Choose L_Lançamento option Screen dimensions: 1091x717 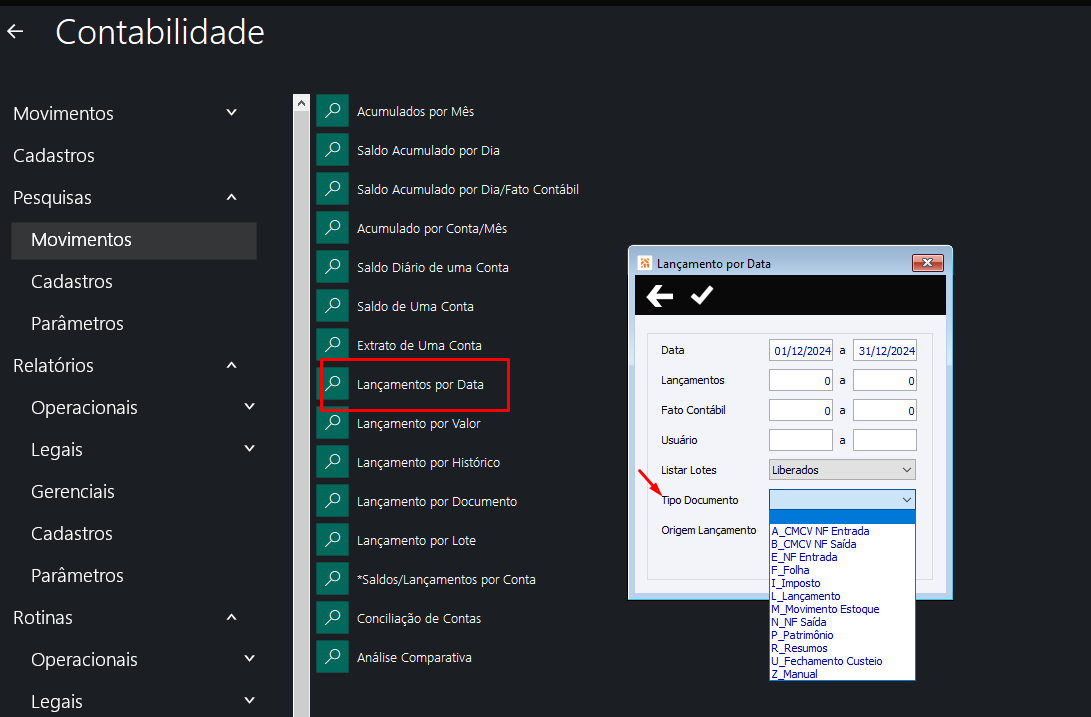tap(842, 596)
